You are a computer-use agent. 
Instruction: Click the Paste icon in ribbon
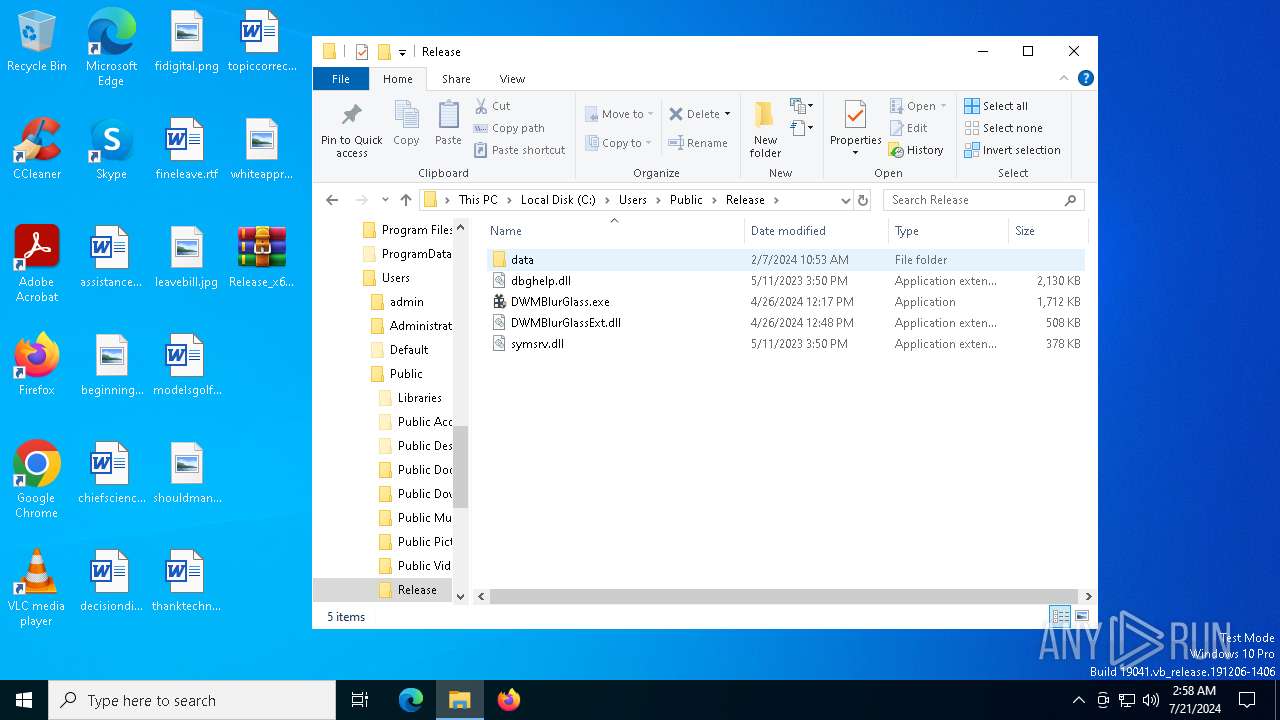pyautogui.click(x=448, y=116)
